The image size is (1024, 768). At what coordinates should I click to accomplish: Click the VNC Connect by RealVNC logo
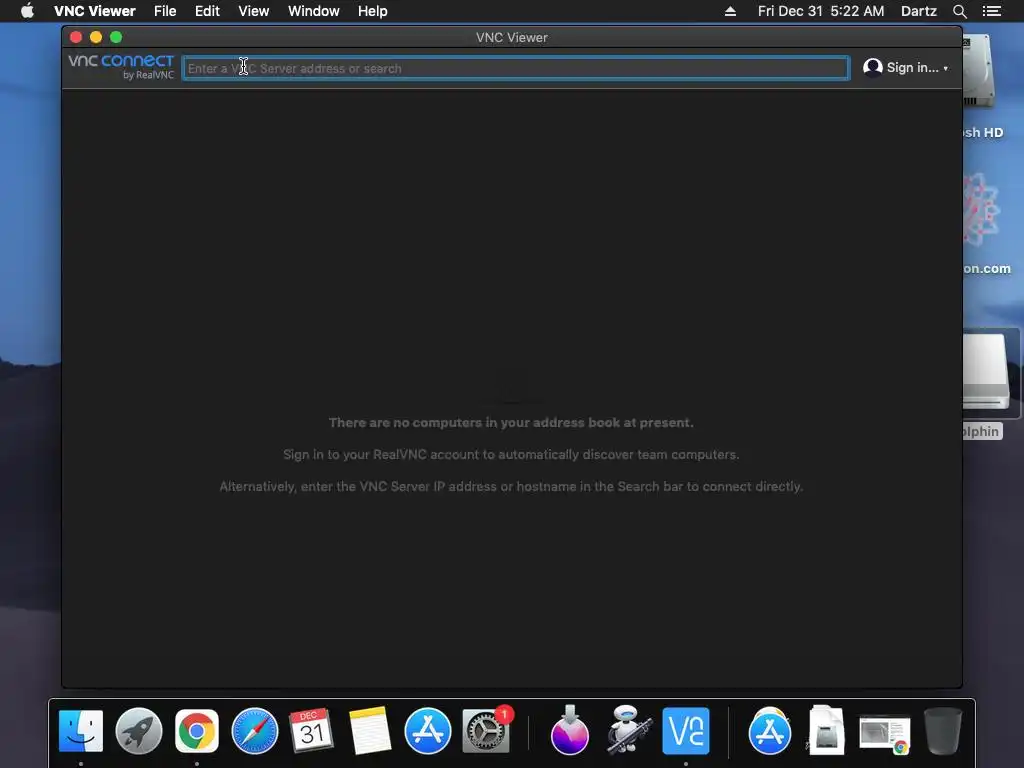point(121,67)
